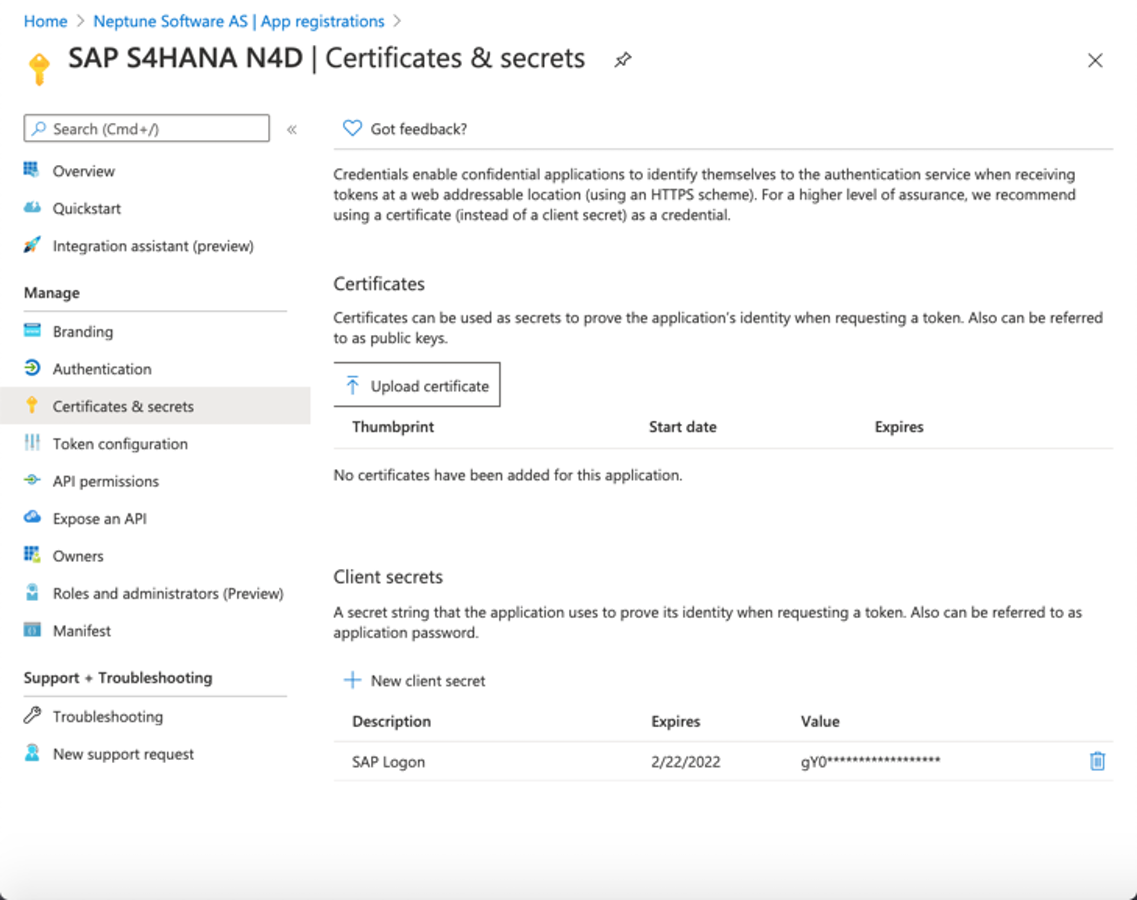Open Neptune Software AS App registrations breadcrumb
This screenshot has height=900, width=1137.
(x=239, y=21)
